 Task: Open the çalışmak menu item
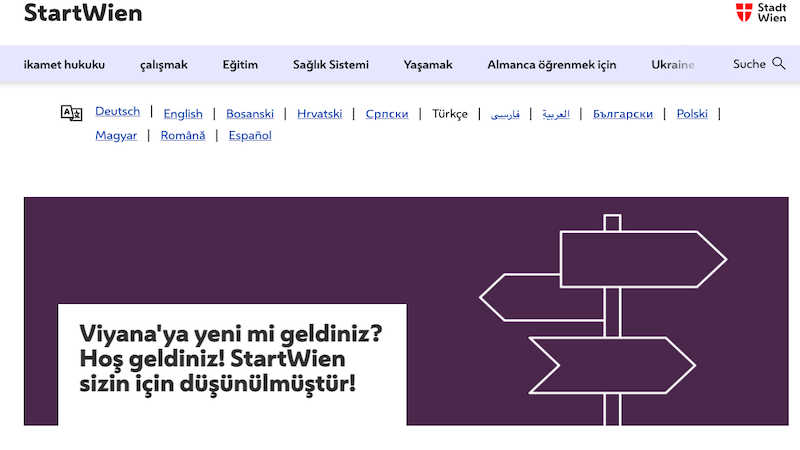[x=164, y=65]
